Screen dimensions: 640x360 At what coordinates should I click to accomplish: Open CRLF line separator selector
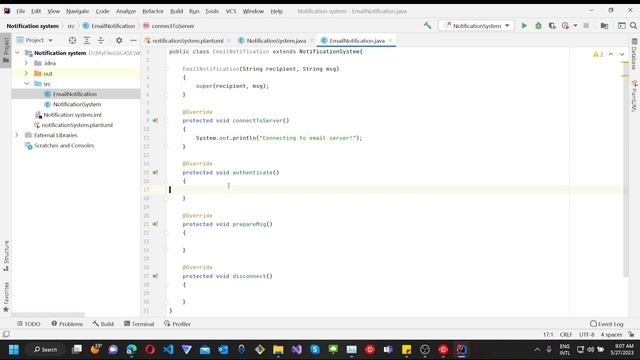[x=566, y=335]
